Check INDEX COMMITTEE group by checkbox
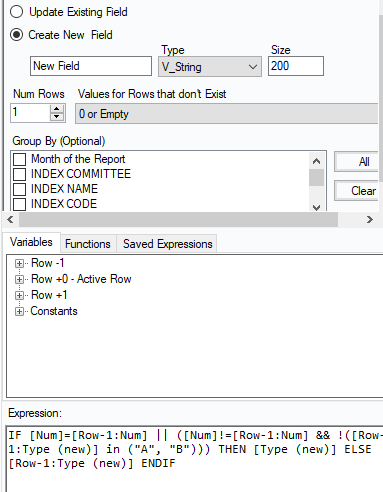 pyautogui.click(x=19, y=174)
